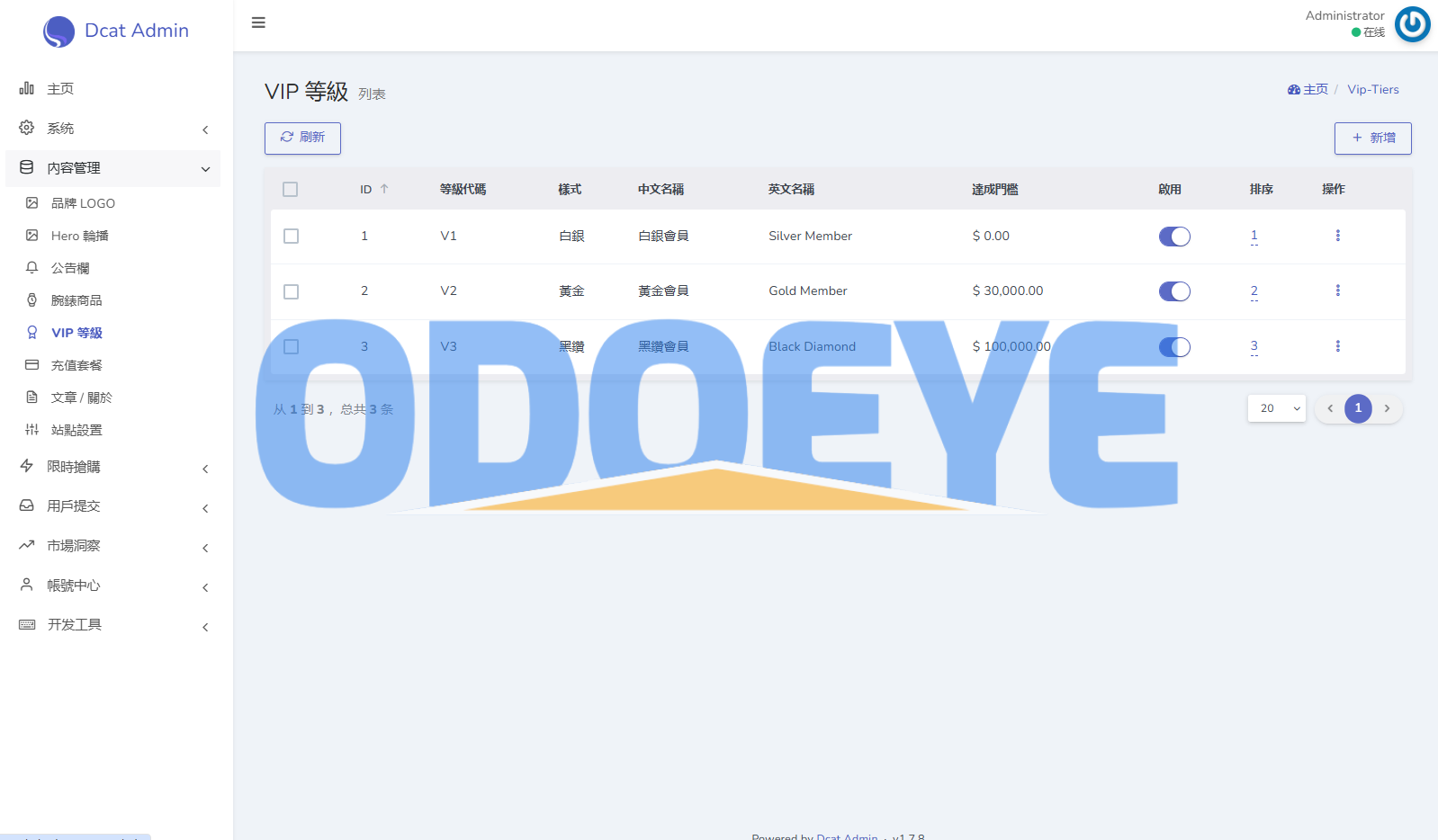Expand the 系统 menu chevron
This screenshot has height=840, width=1438.
(205, 130)
